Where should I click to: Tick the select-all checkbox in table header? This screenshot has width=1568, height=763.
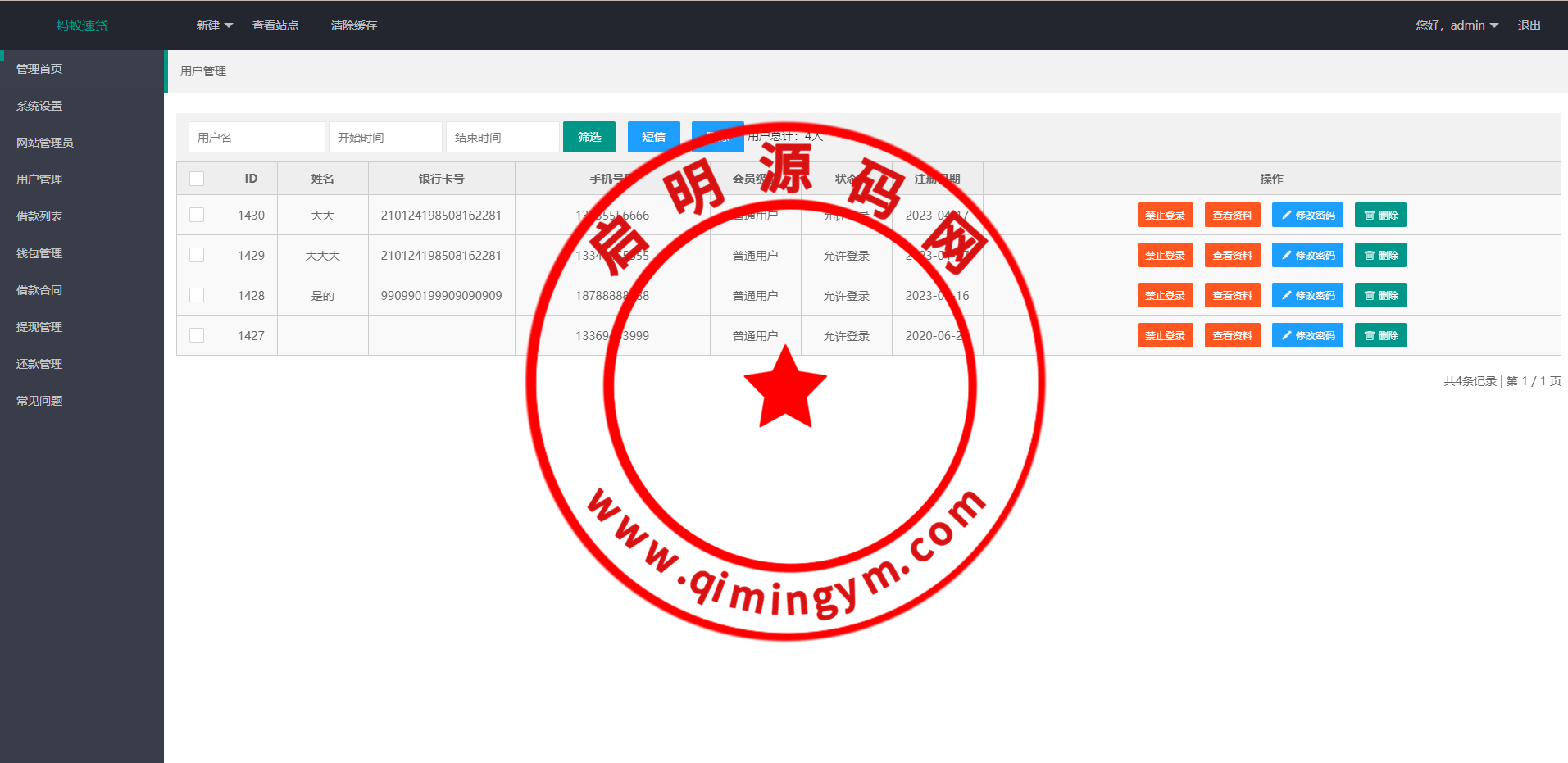click(197, 179)
